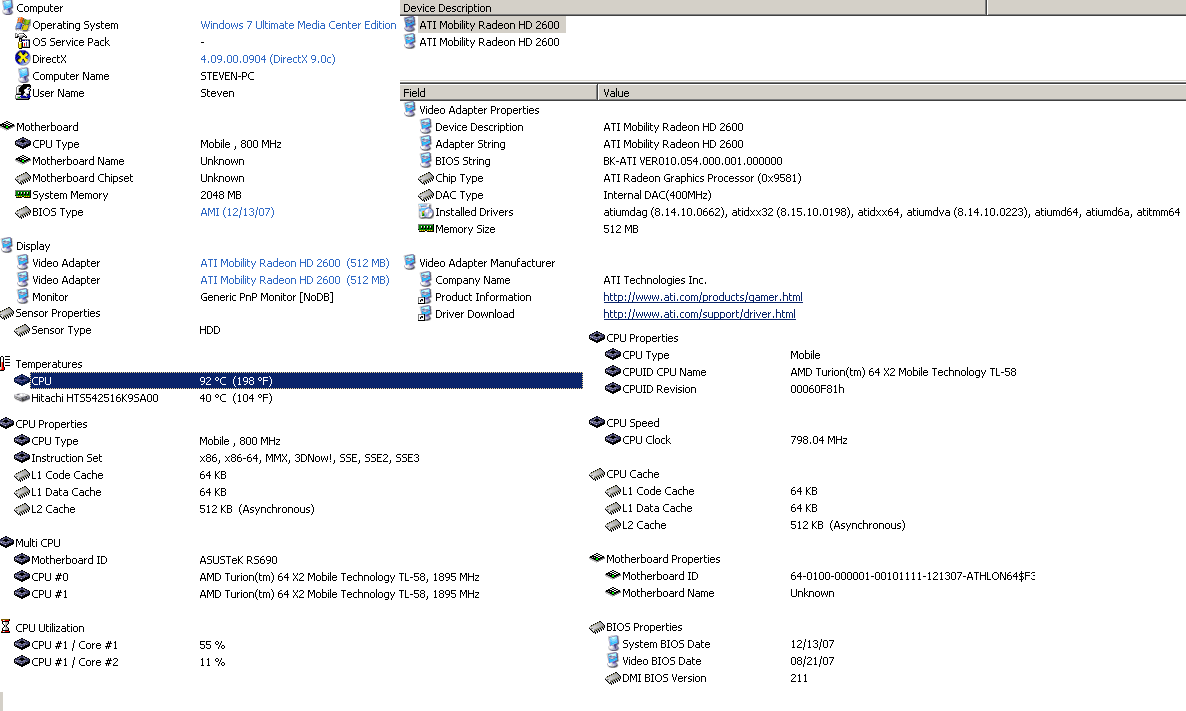Click the L2 Cache icon in left CPU Properties
The height and width of the screenshot is (711, 1186).
tap(22, 508)
